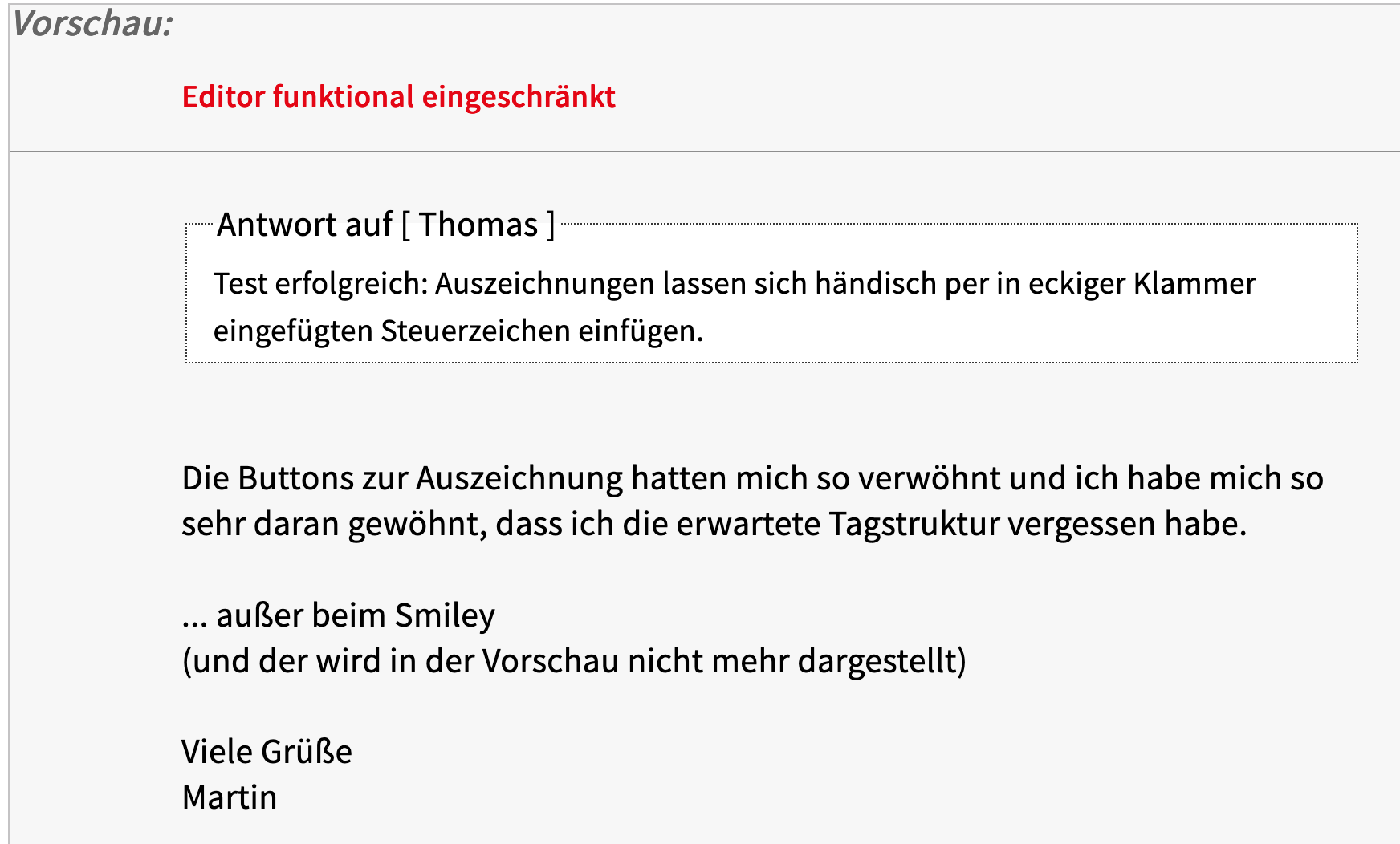Click the signature 'Martin'
This screenshot has height=844, width=1400.
click(x=230, y=798)
